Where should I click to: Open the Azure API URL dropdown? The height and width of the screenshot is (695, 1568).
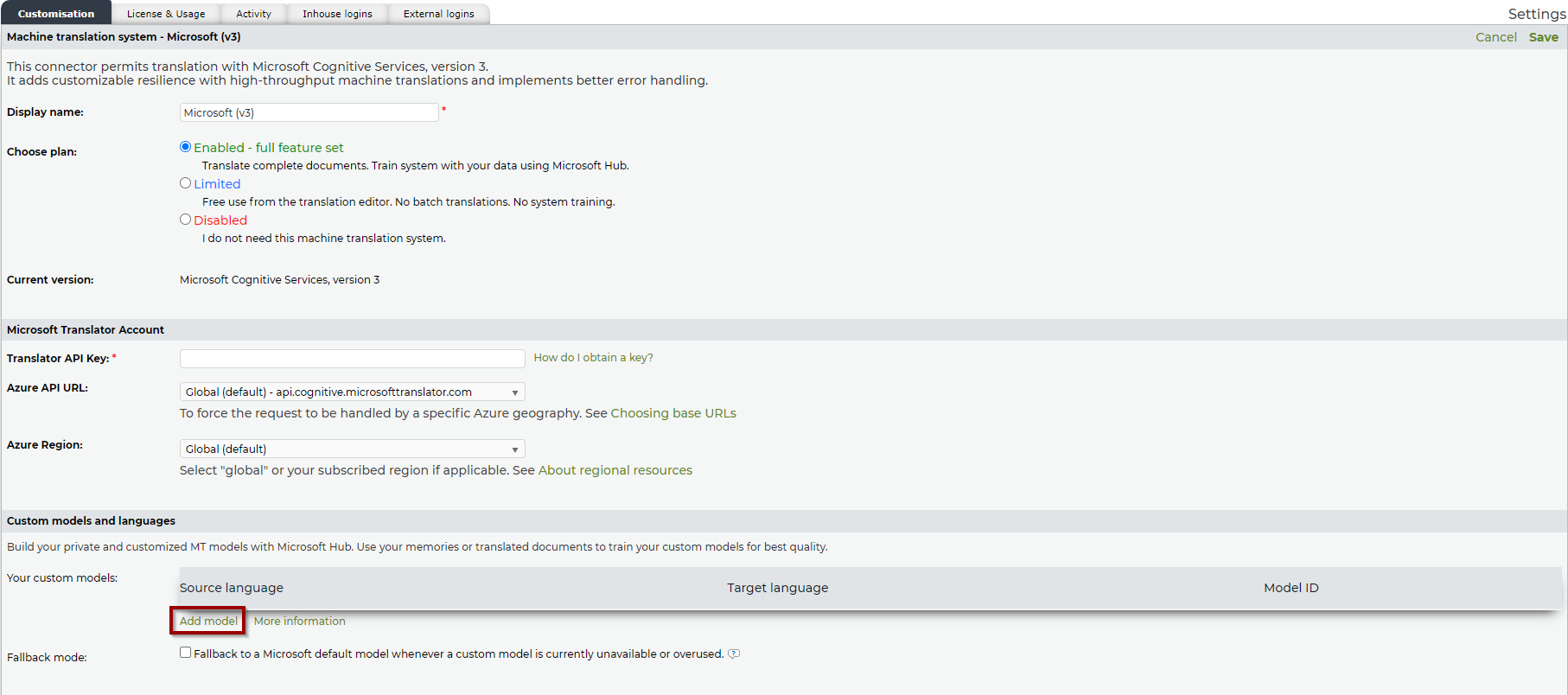[352, 392]
